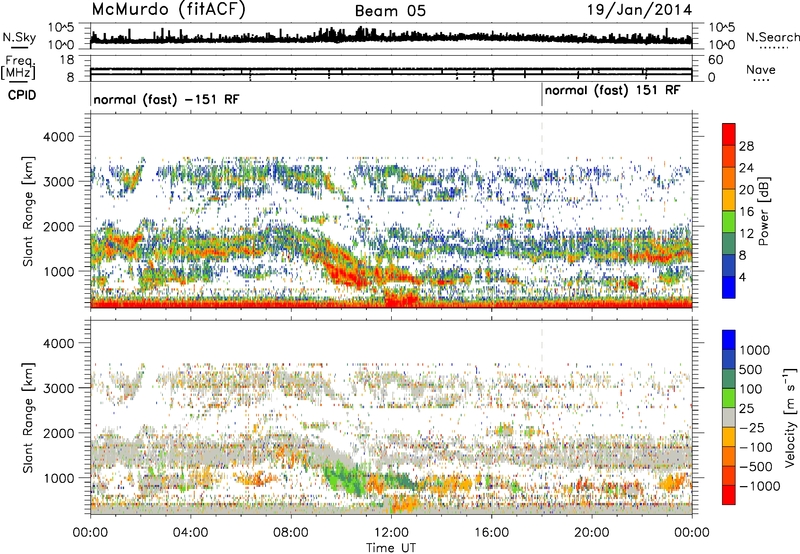Click '4000' on the power panel axis
The height and width of the screenshot is (554, 800).
point(59,137)
